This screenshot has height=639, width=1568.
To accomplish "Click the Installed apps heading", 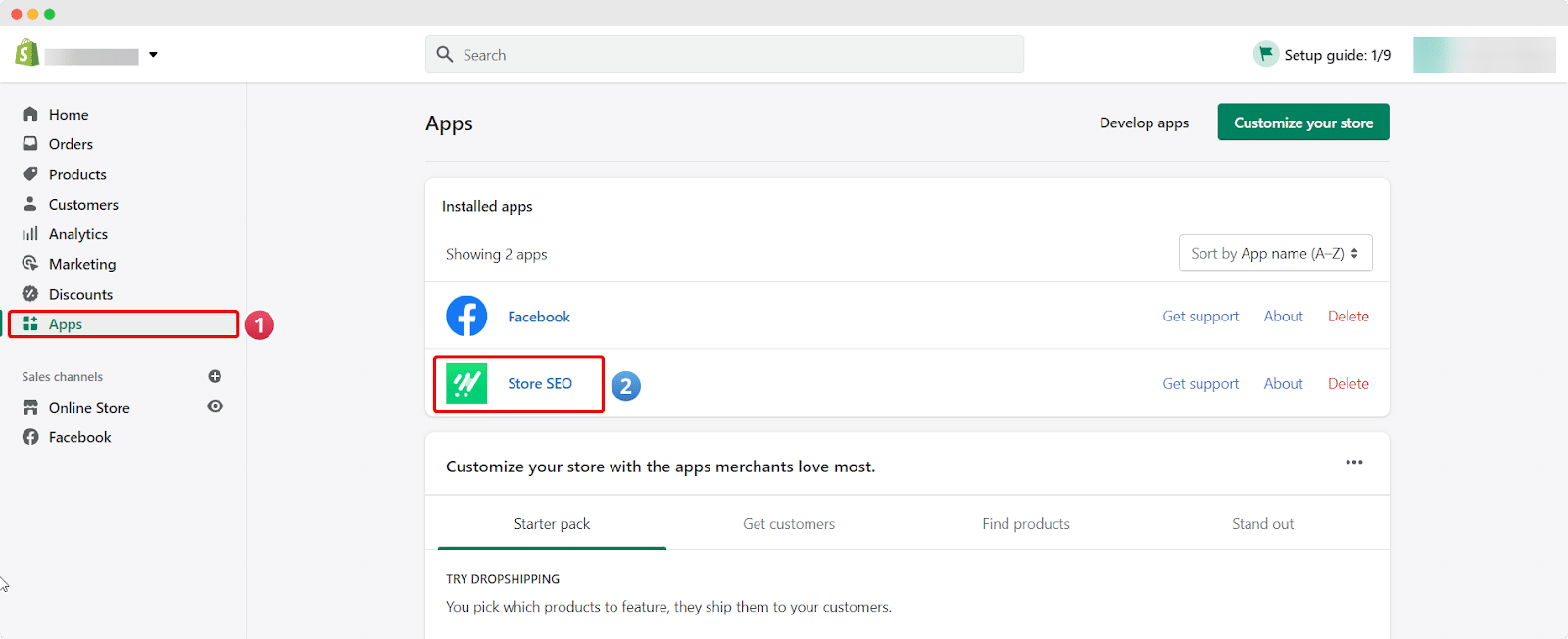I will coord(487,206).
